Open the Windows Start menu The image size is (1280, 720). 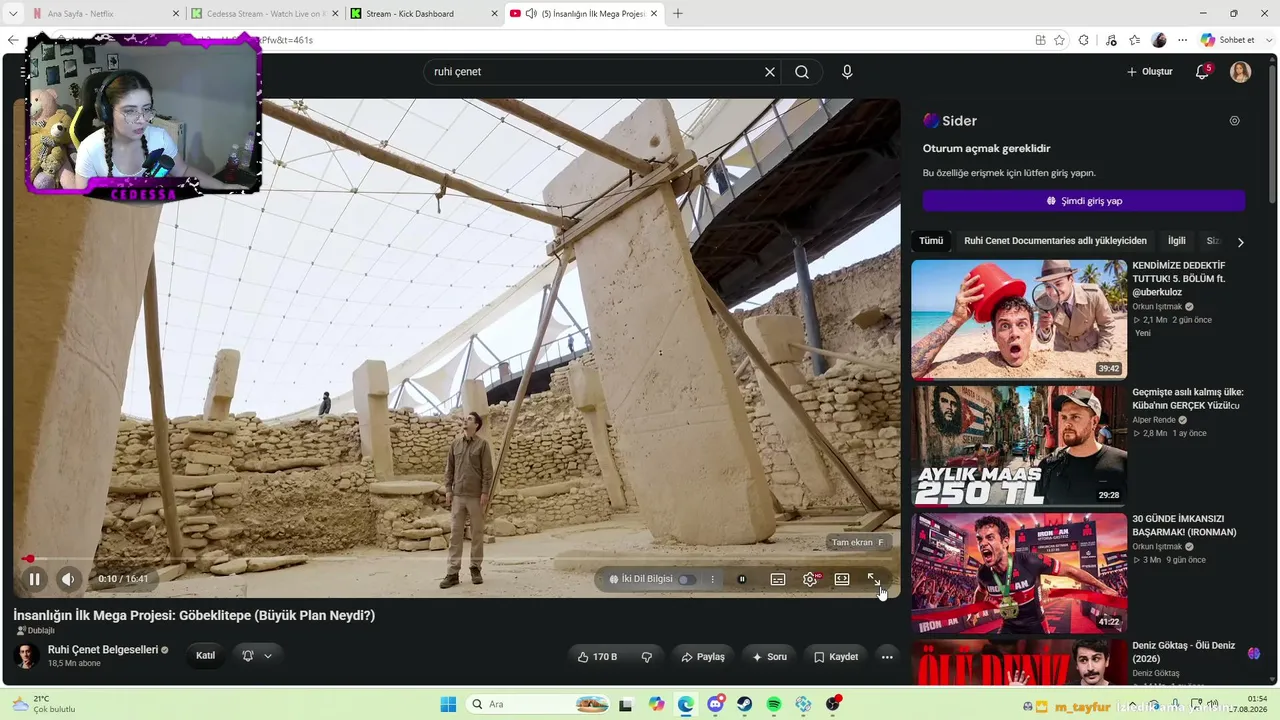pos(449,704)
